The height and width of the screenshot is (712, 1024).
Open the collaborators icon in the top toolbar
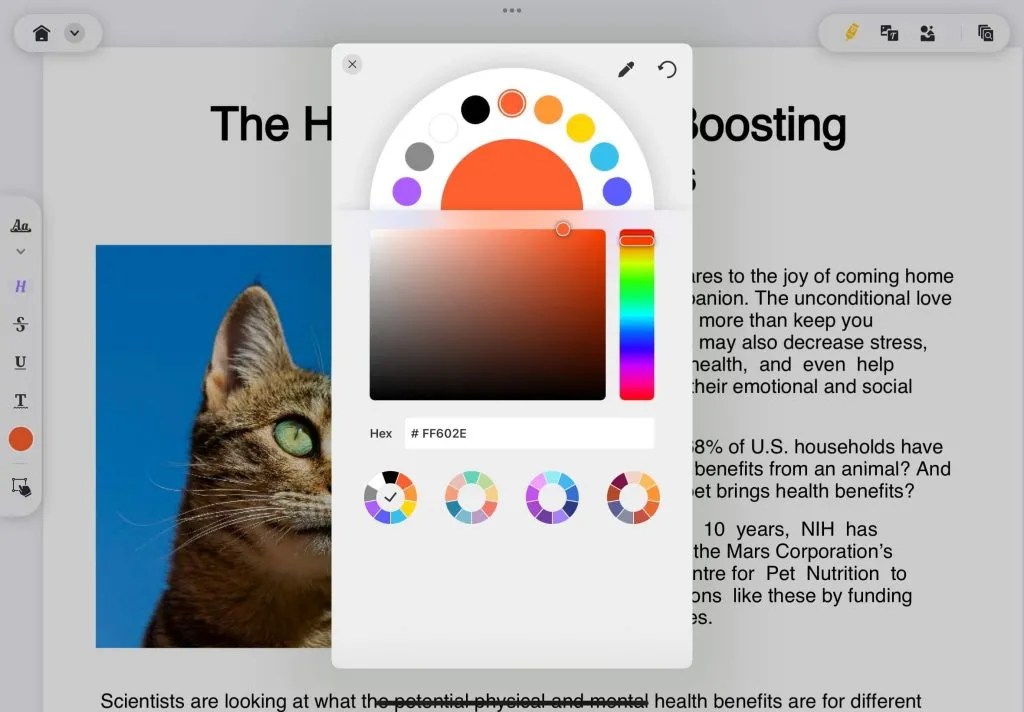pos(926,33)
